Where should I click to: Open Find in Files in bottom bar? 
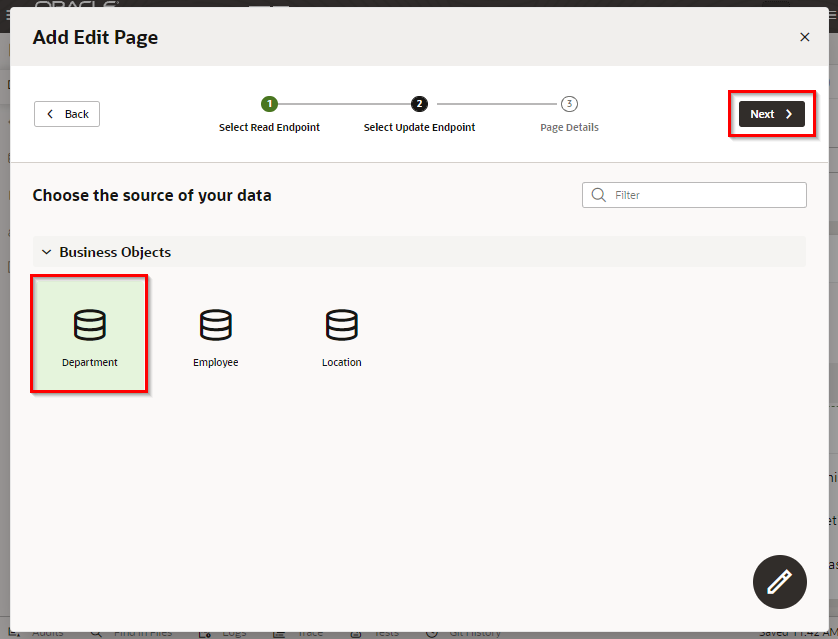pos(140,633)
